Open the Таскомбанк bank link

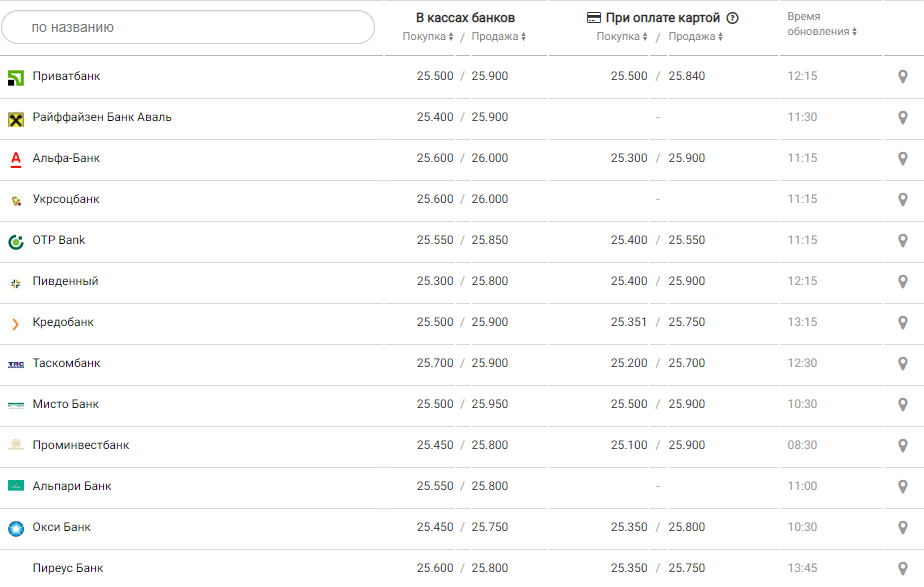[66, 364]
